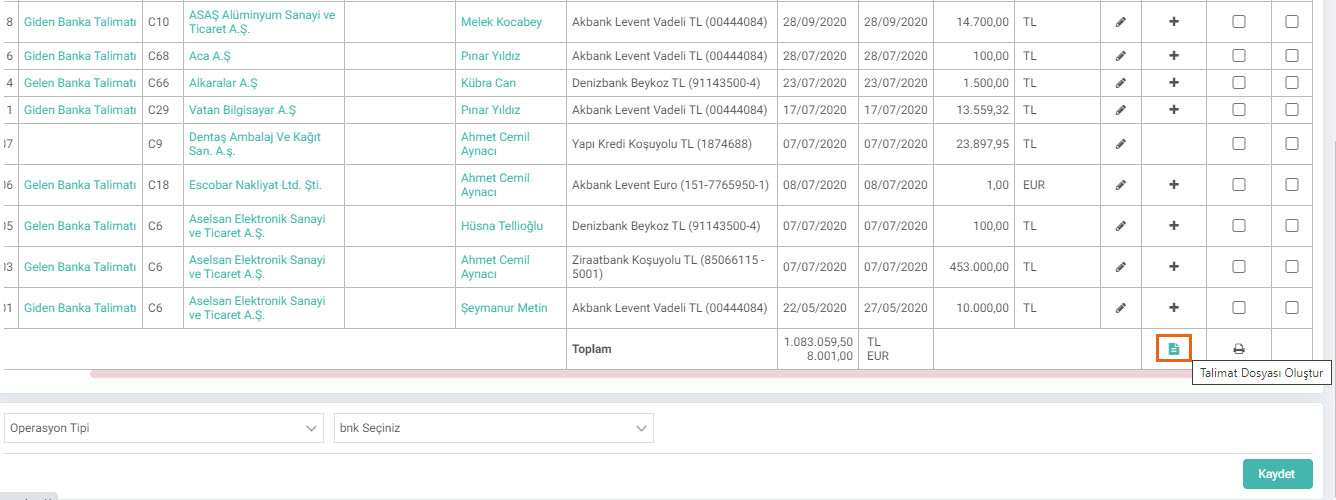Screen dimensions: 1336x500
Task: Click the plus icon in the Aca A.Ş row
Action: [1174, 56]
